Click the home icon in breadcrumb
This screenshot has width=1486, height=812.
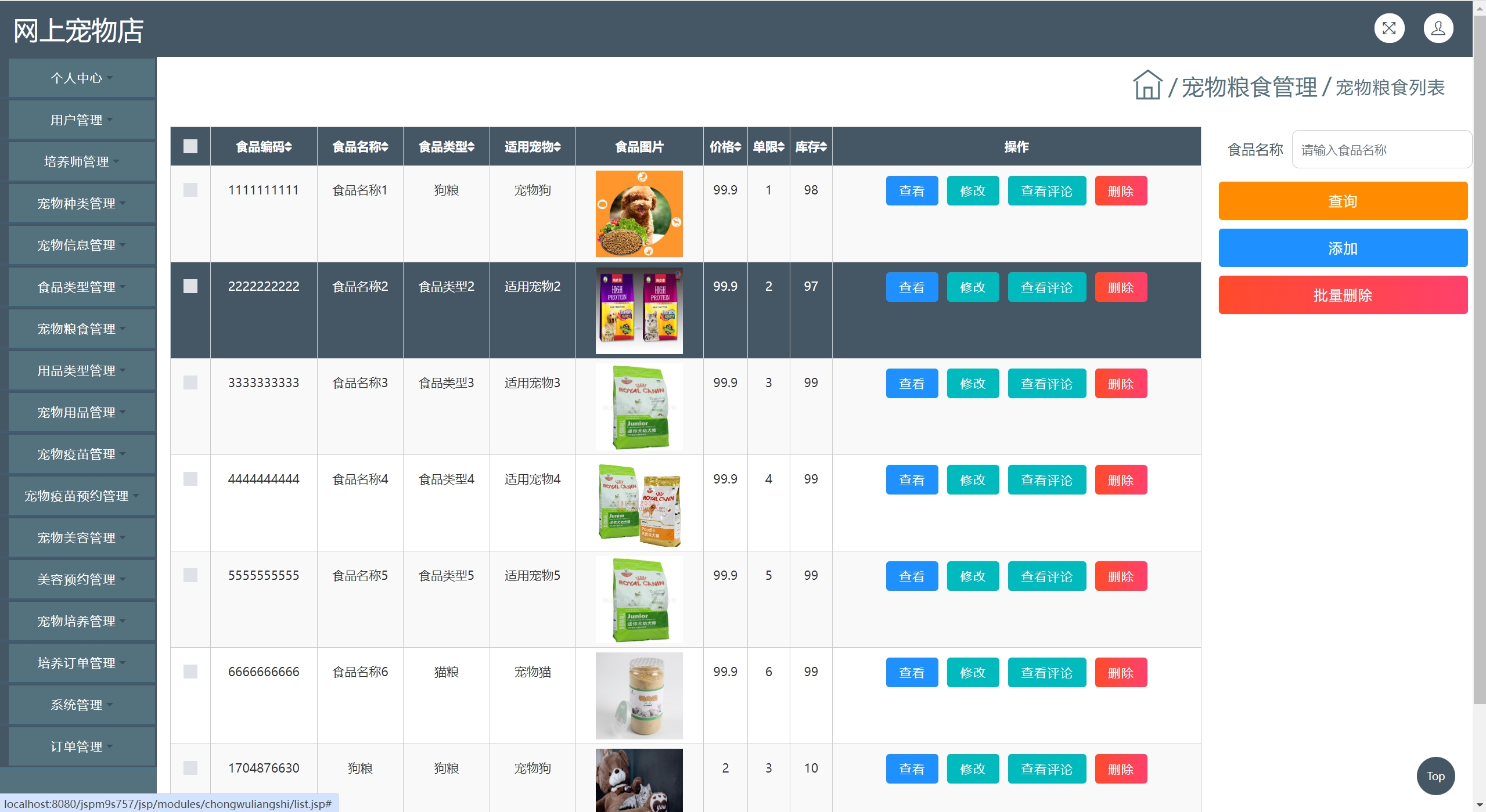[x=1147, y=86]
